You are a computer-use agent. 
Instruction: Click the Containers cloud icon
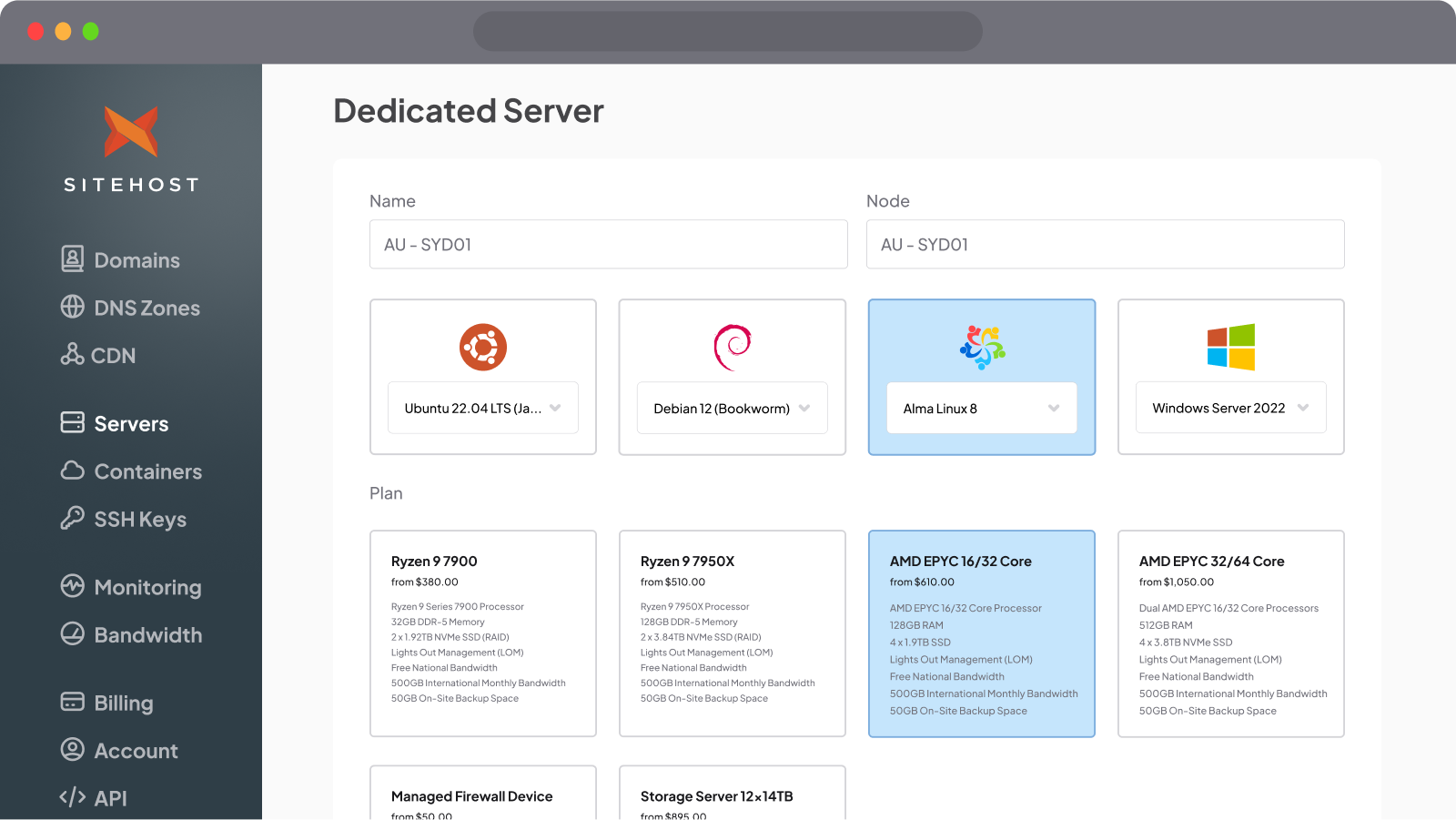click(x=72, y=471)
